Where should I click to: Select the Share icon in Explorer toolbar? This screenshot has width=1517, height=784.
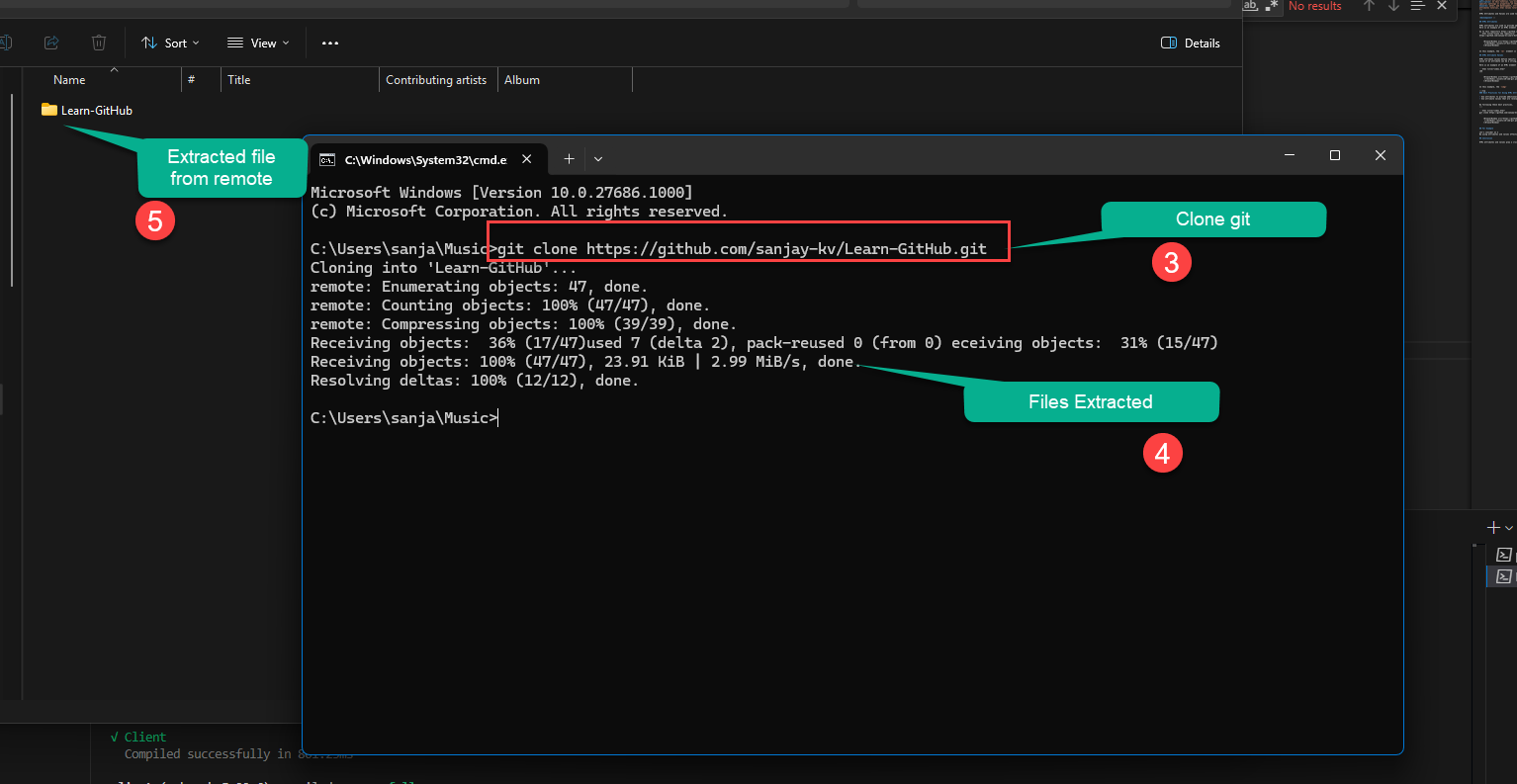pos(51,43)
